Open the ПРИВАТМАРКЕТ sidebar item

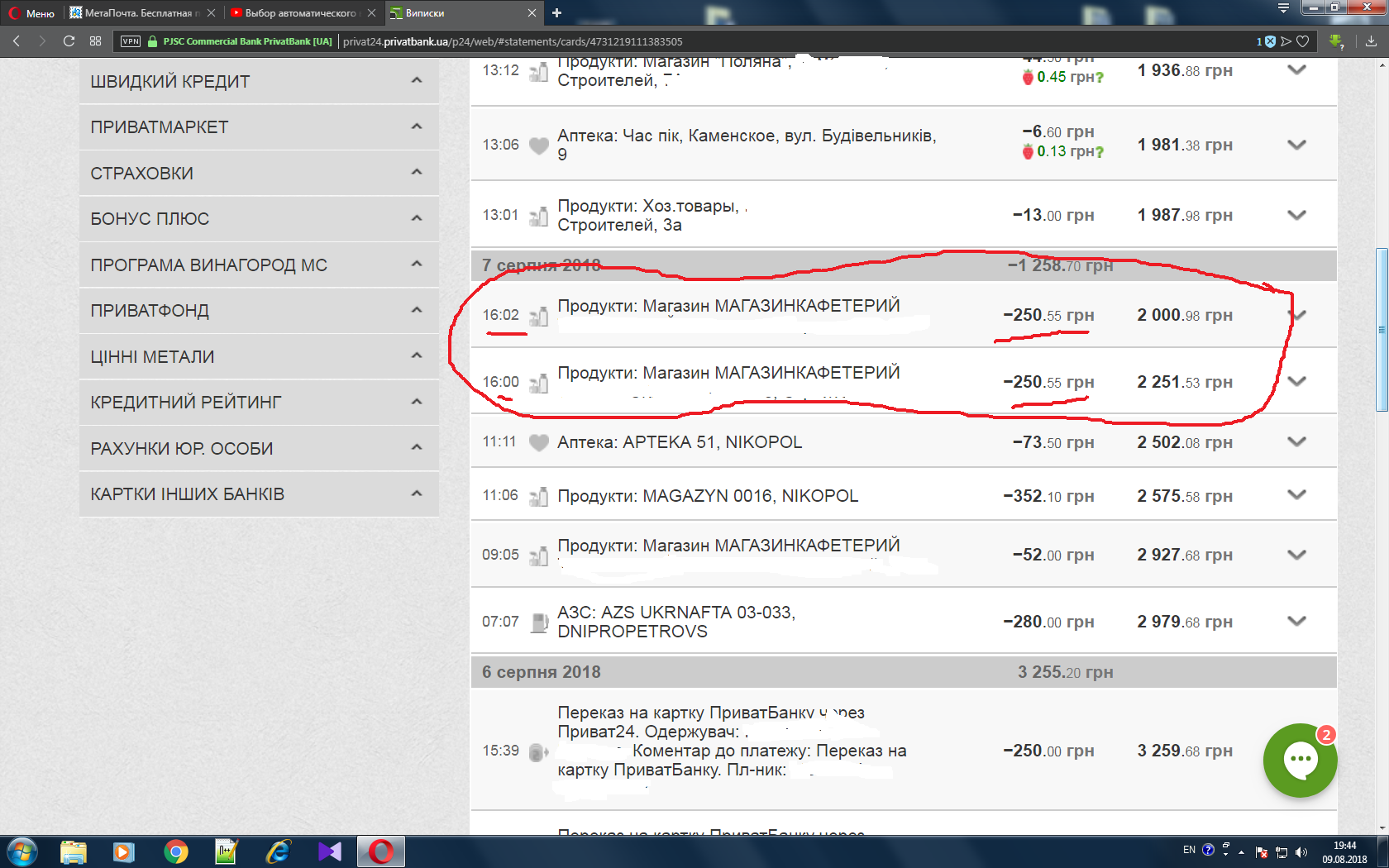[x=259, y=126]
